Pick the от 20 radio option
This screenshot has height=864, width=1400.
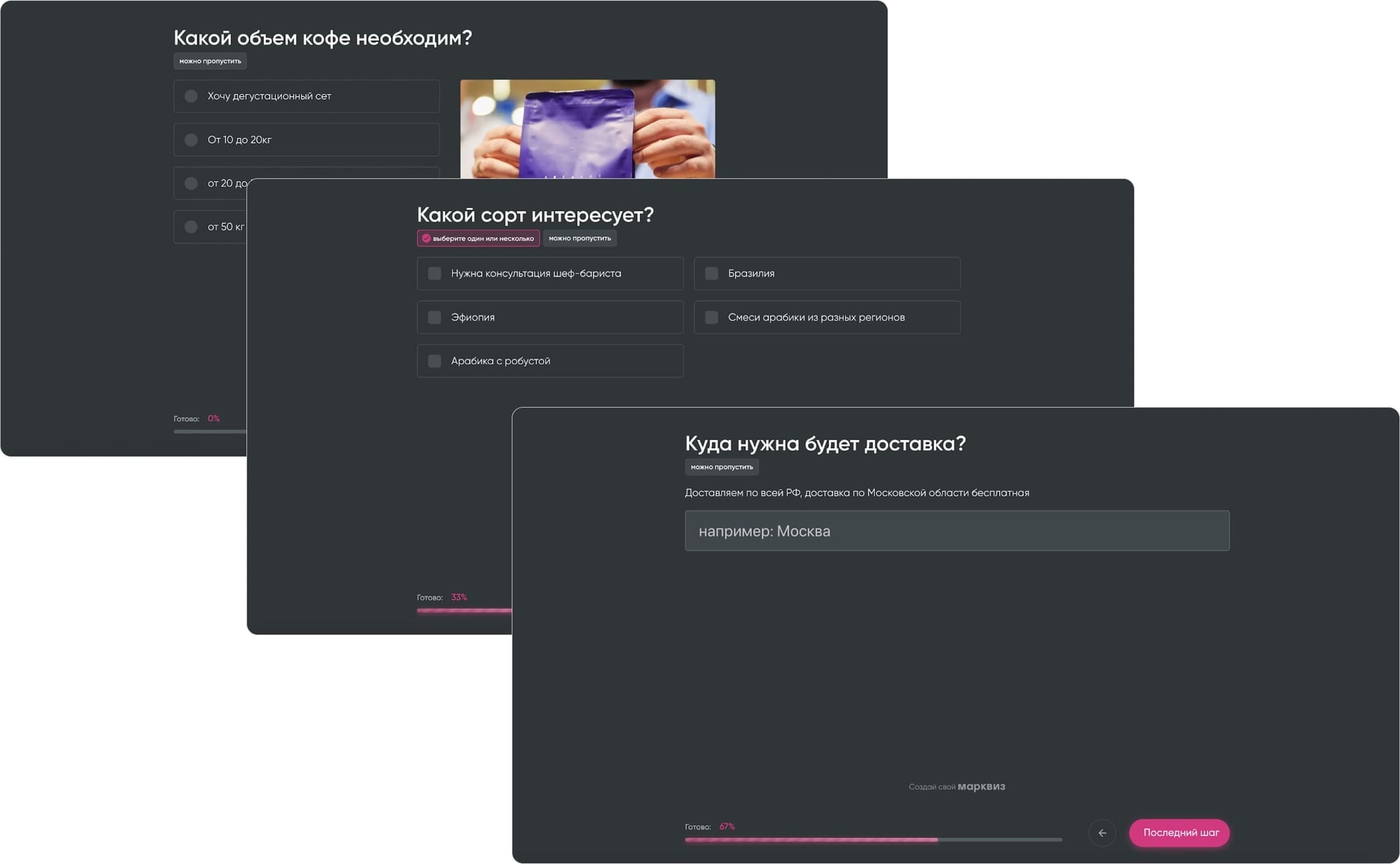point(191,183)
